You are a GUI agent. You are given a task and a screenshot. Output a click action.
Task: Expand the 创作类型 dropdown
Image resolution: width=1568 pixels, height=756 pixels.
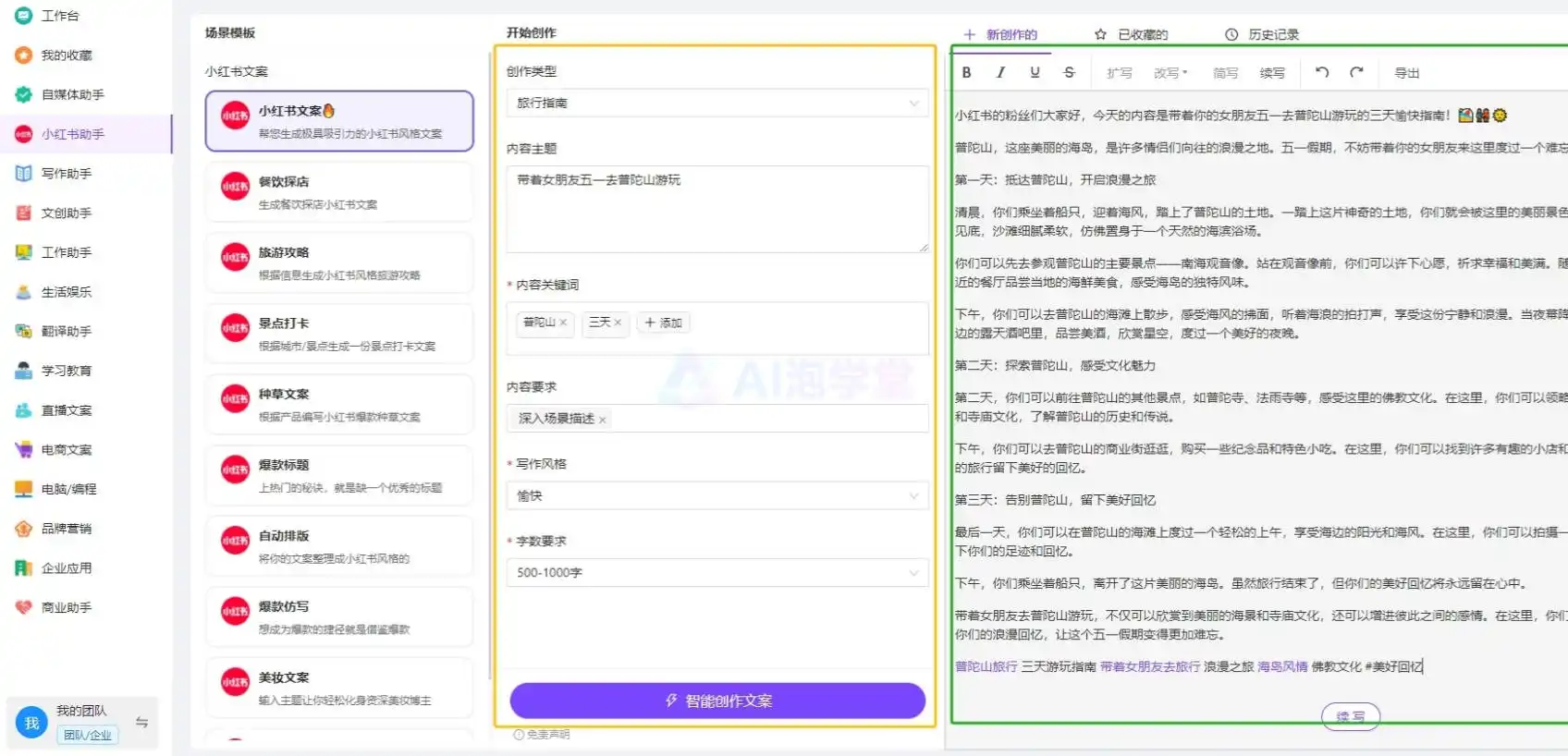717,104
